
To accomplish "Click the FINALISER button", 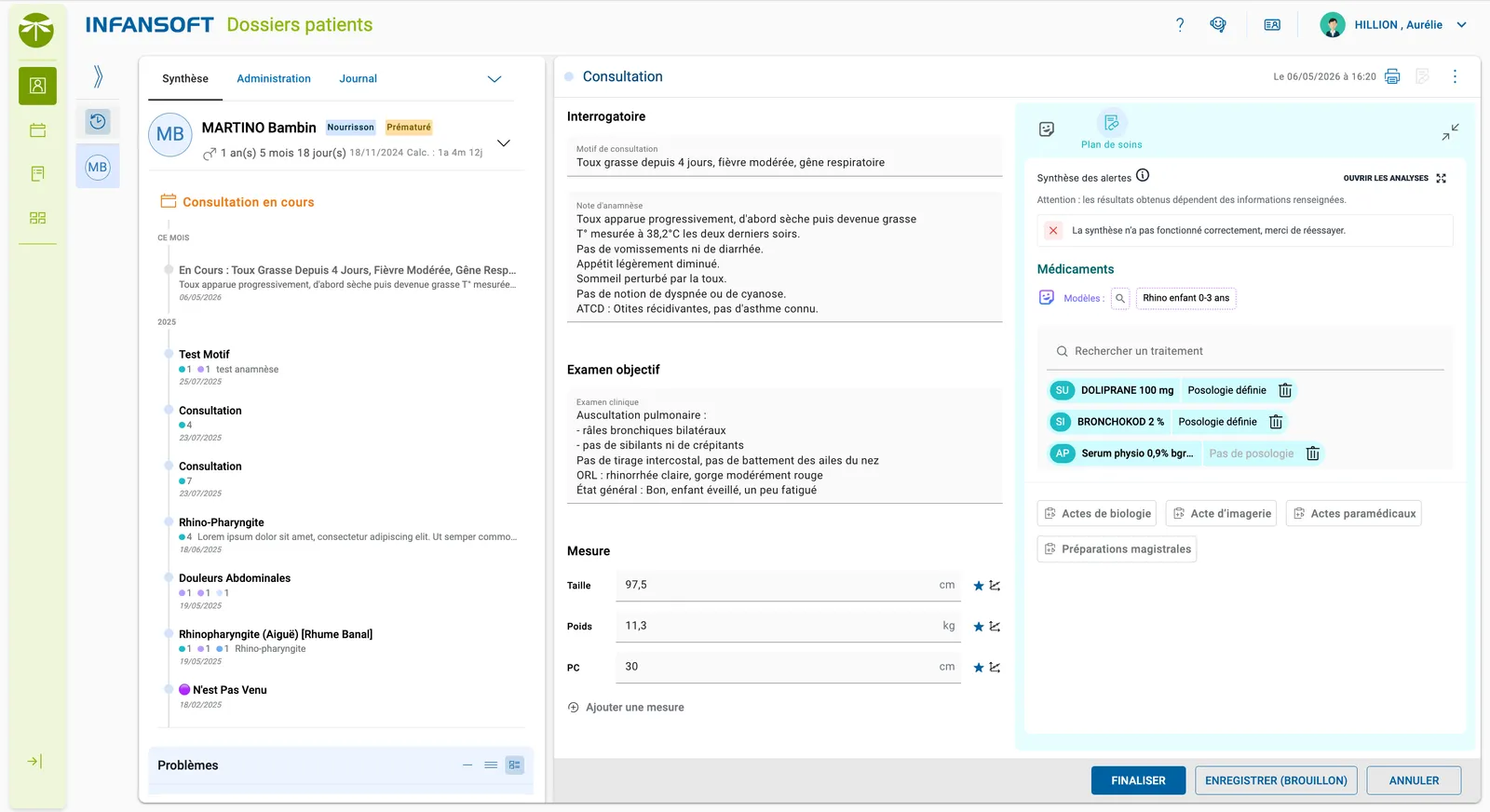I will pos(1138,780).
